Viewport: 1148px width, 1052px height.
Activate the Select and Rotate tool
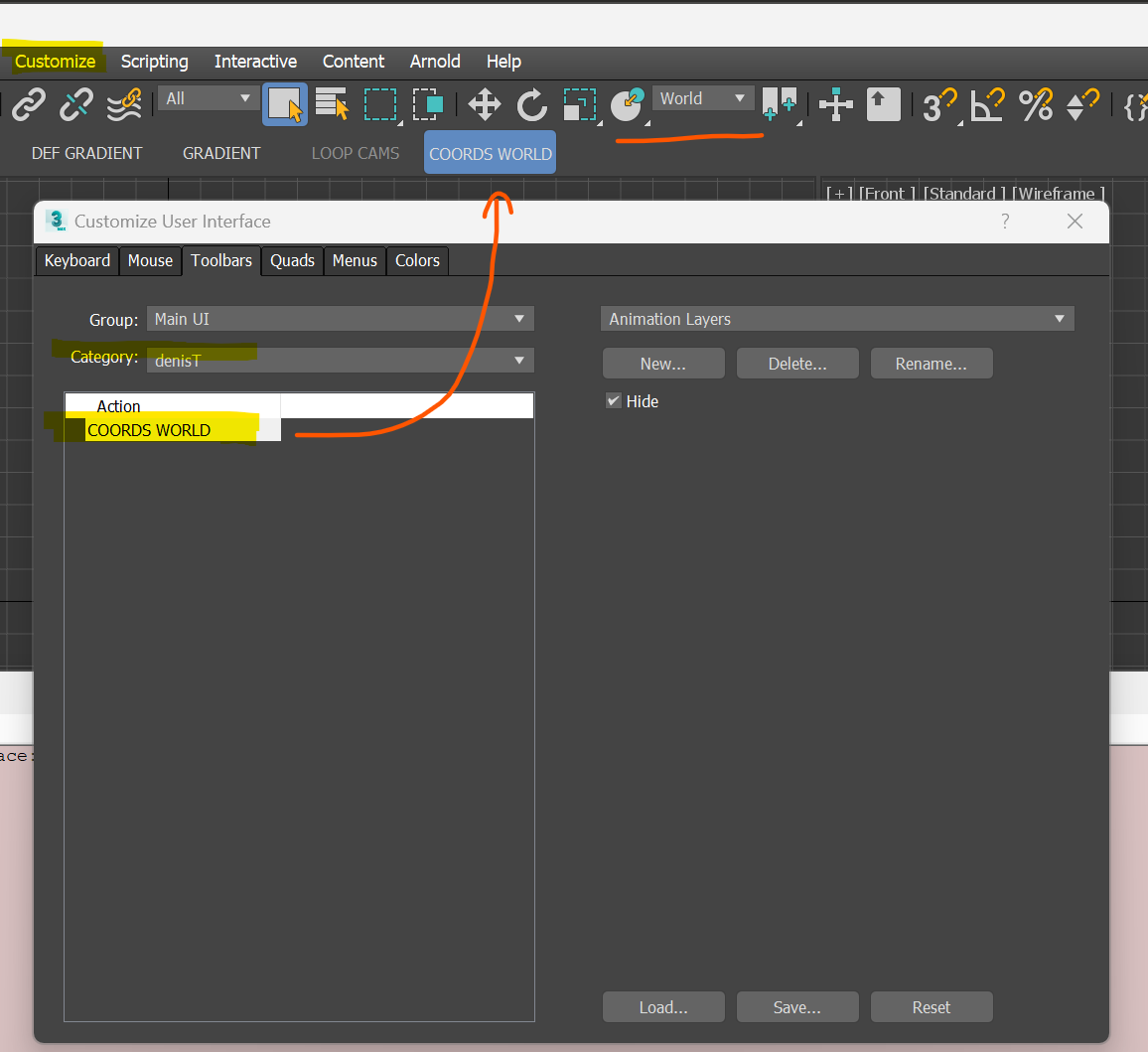point(532,104)
